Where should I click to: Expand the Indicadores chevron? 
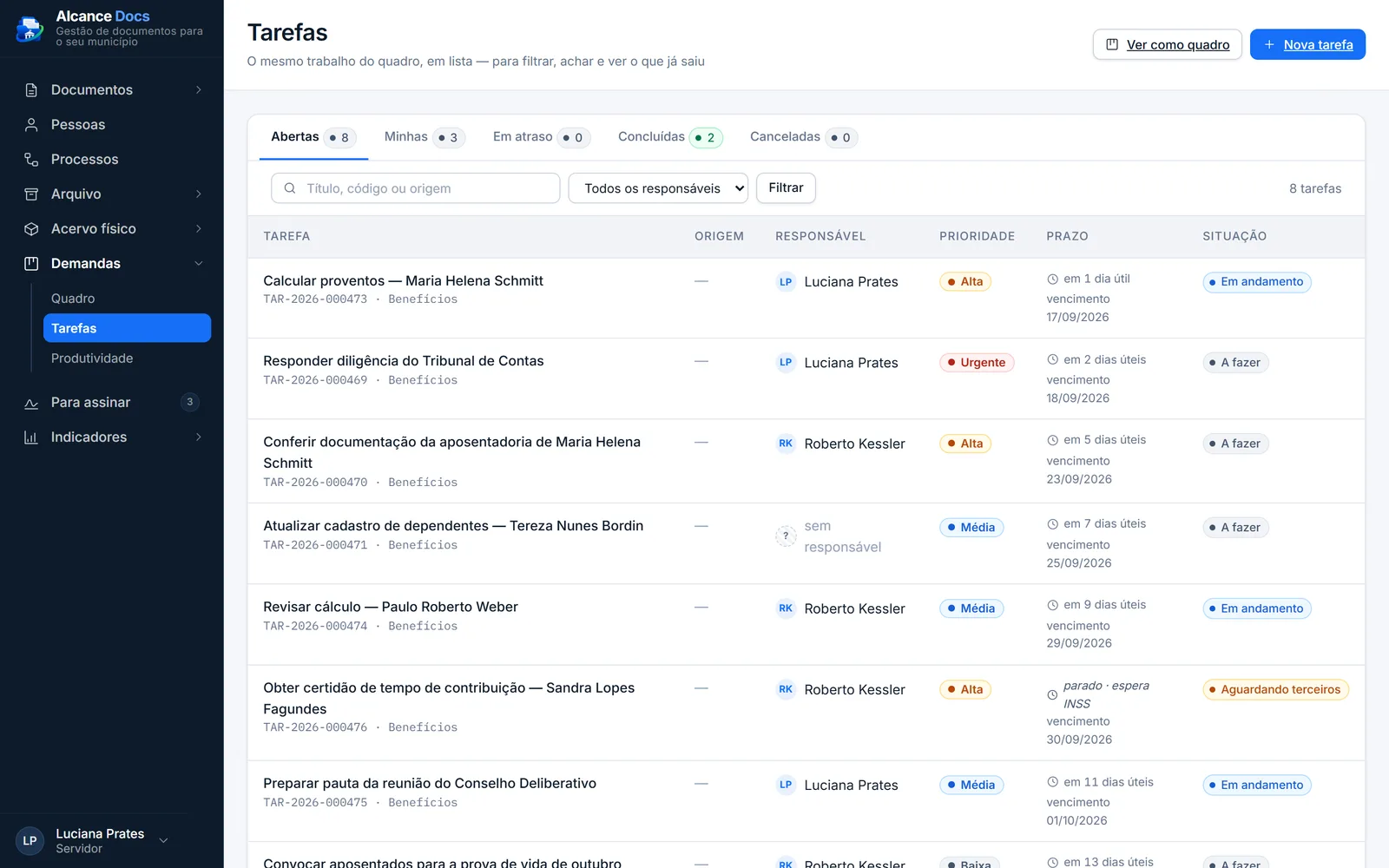point(199,437)
